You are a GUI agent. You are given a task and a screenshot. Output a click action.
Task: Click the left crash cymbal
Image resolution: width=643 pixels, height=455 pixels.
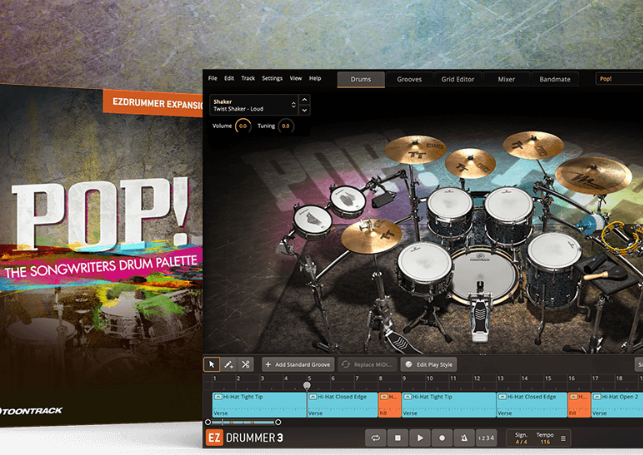click(x=415, y=150)
